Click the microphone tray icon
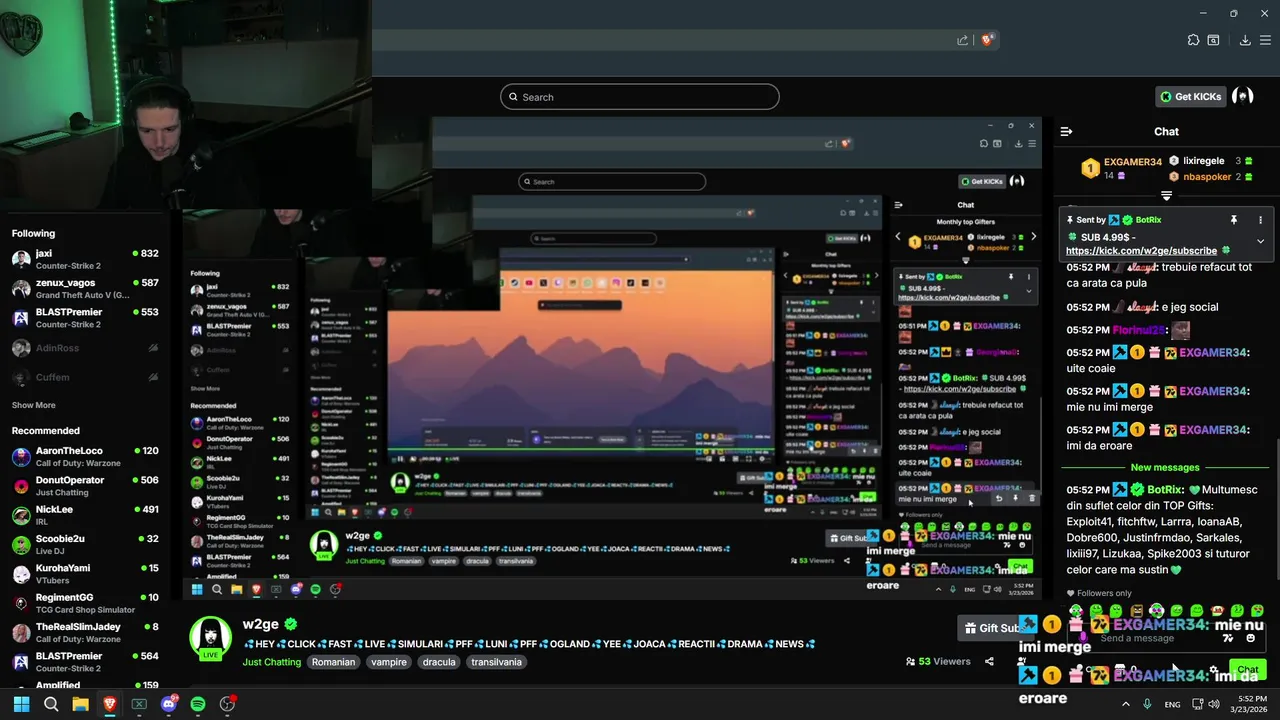 coord(1147,704)
